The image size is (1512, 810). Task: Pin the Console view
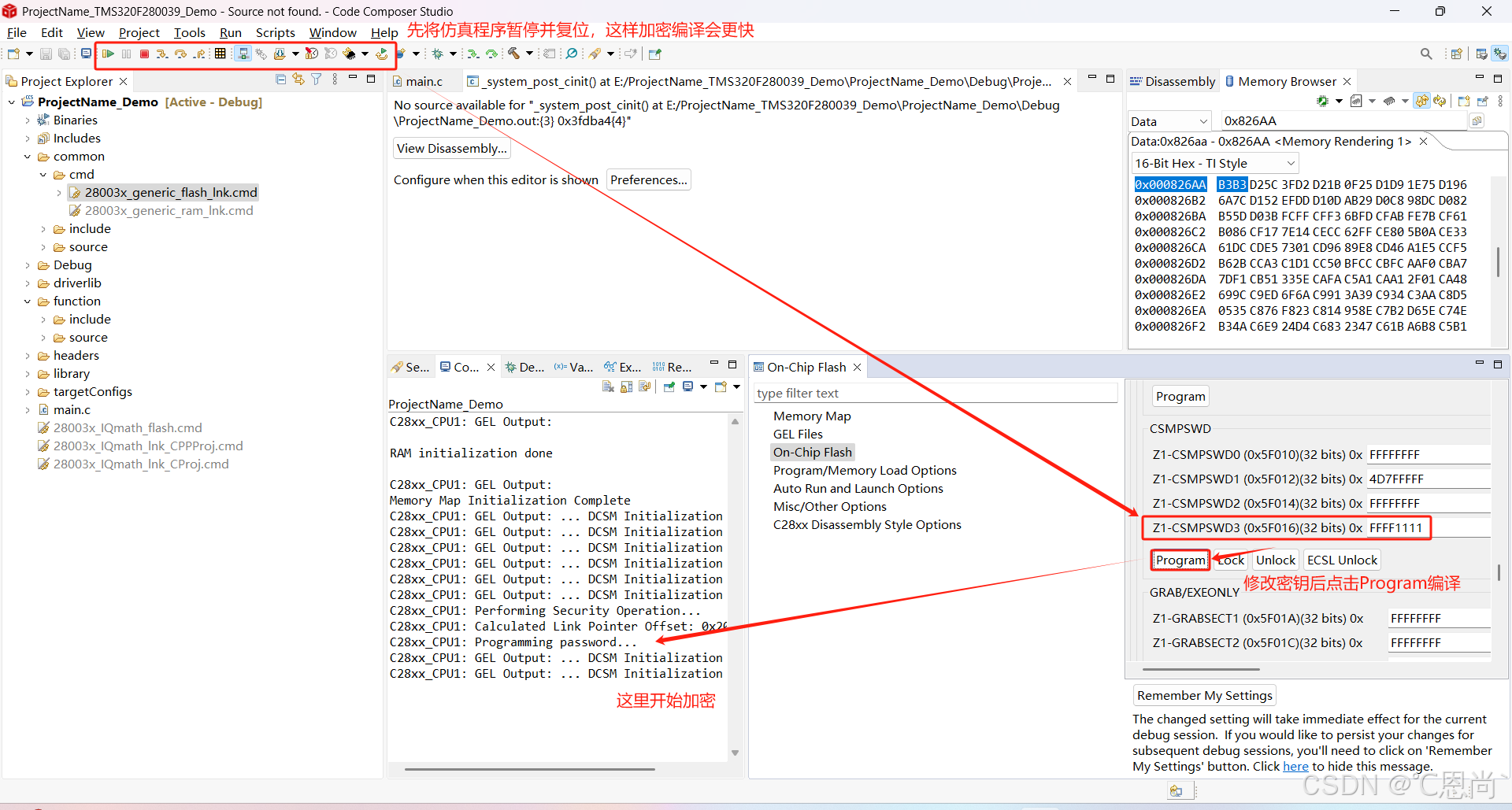(669, 387)
